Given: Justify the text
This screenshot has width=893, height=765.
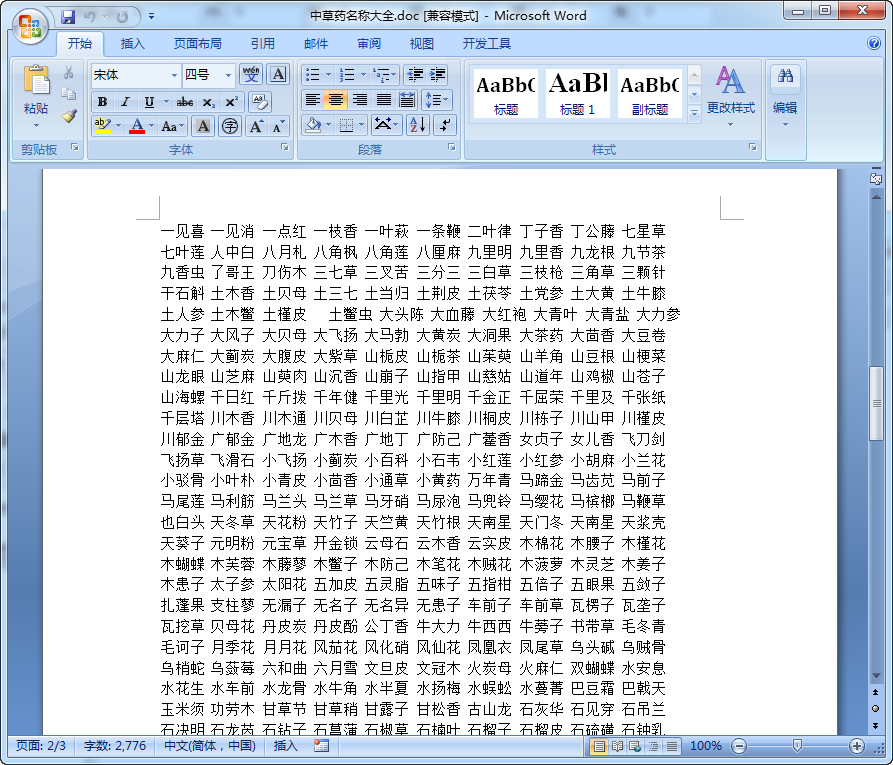Looking at the screenshot, I should [x=383, y=100].
